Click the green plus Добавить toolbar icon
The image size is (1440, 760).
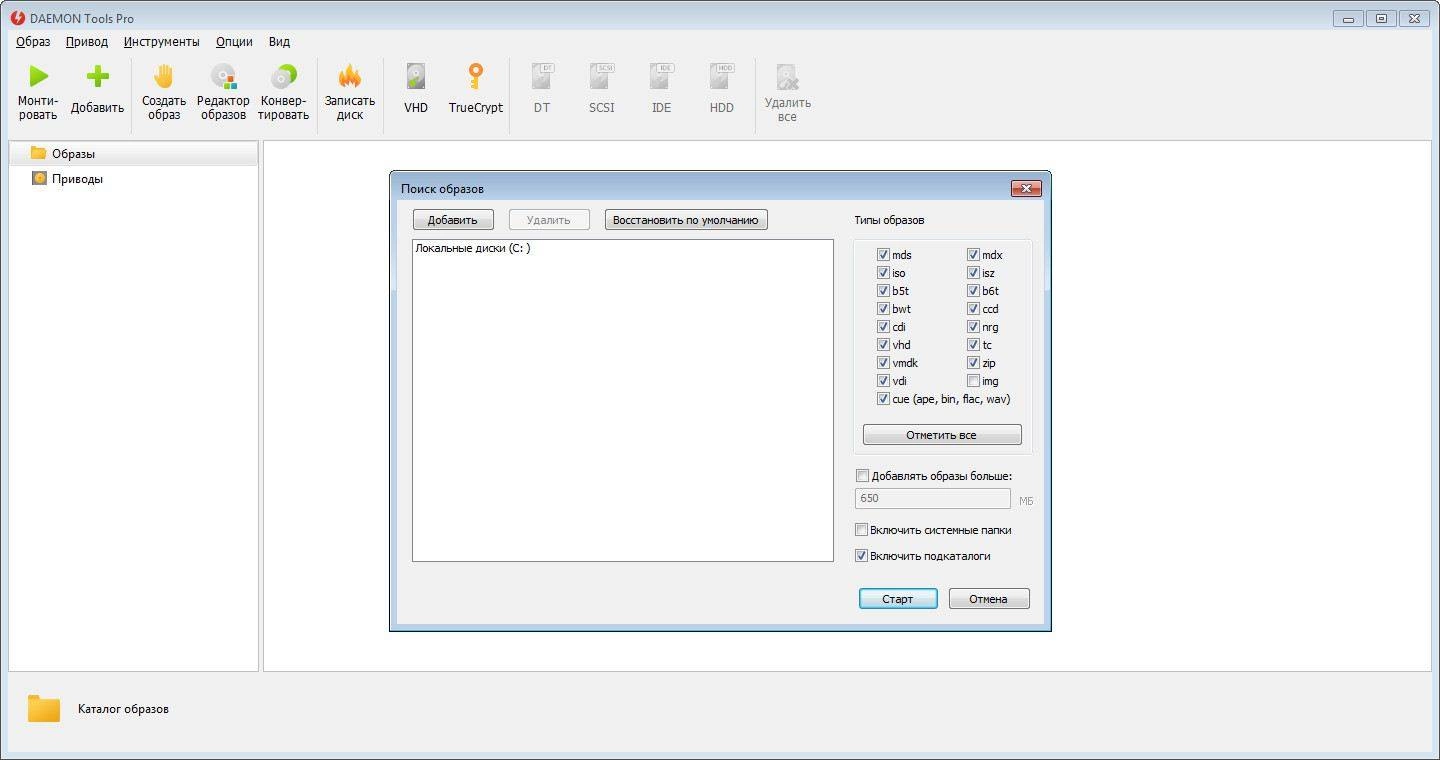pos(97,76)
